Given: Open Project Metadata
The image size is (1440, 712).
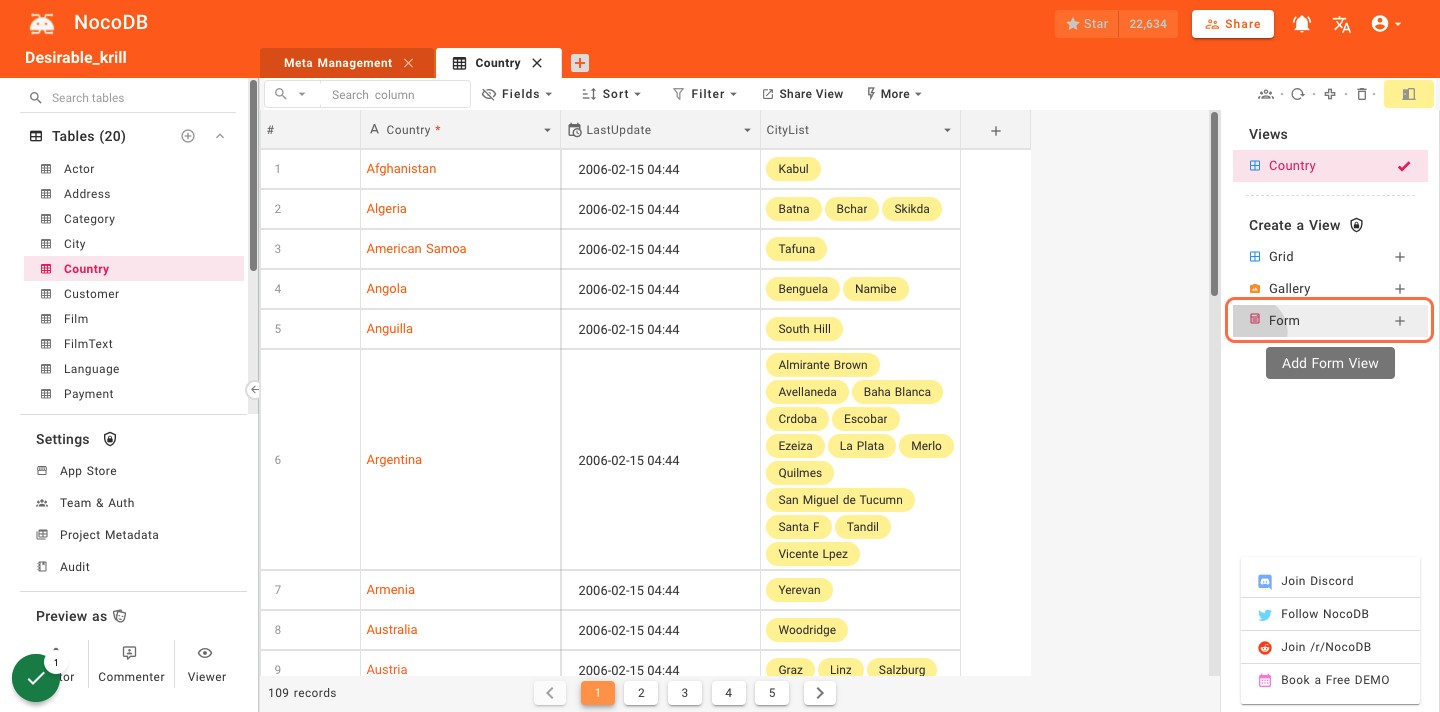Looking at the screenshot, I should (x=134, y=535).
